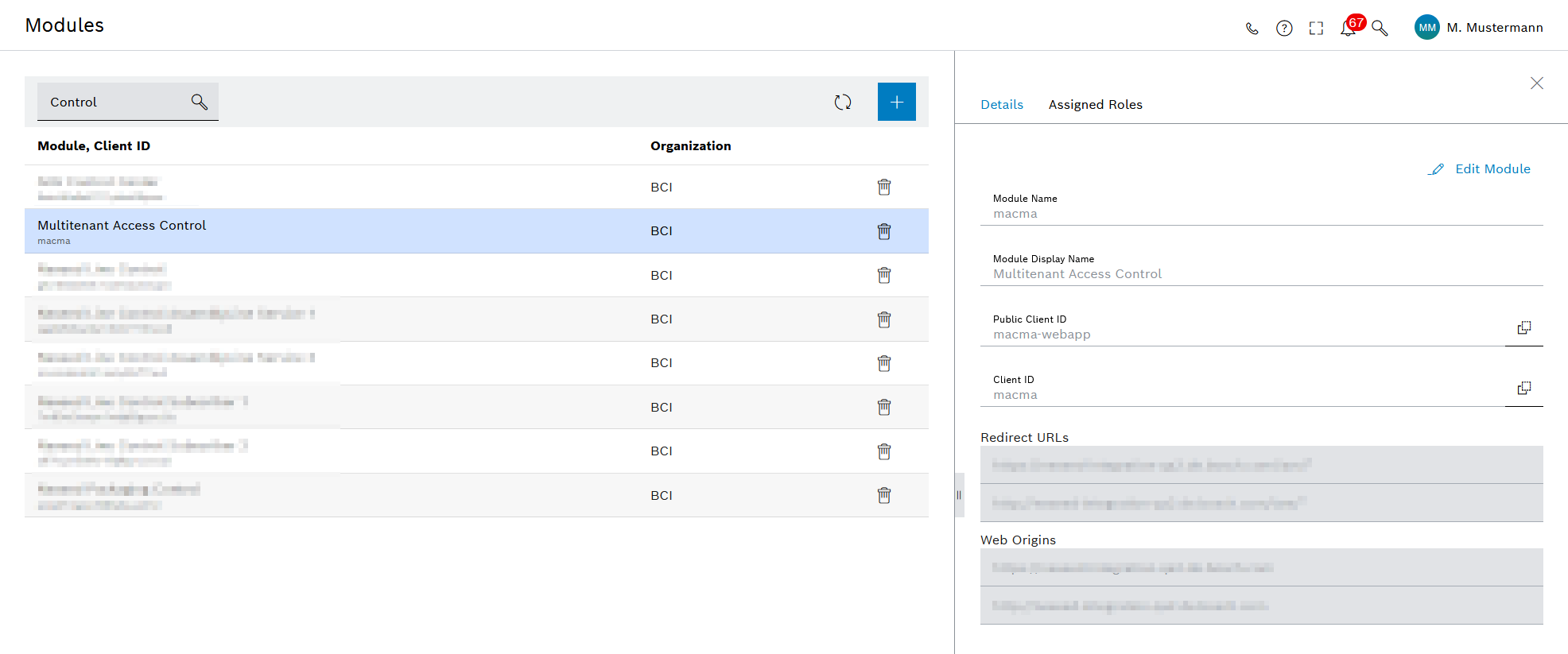Select the Details tab
The height and width of the screenshot is (654, 1568).
pyautogui.click(x=1001, y=105)
